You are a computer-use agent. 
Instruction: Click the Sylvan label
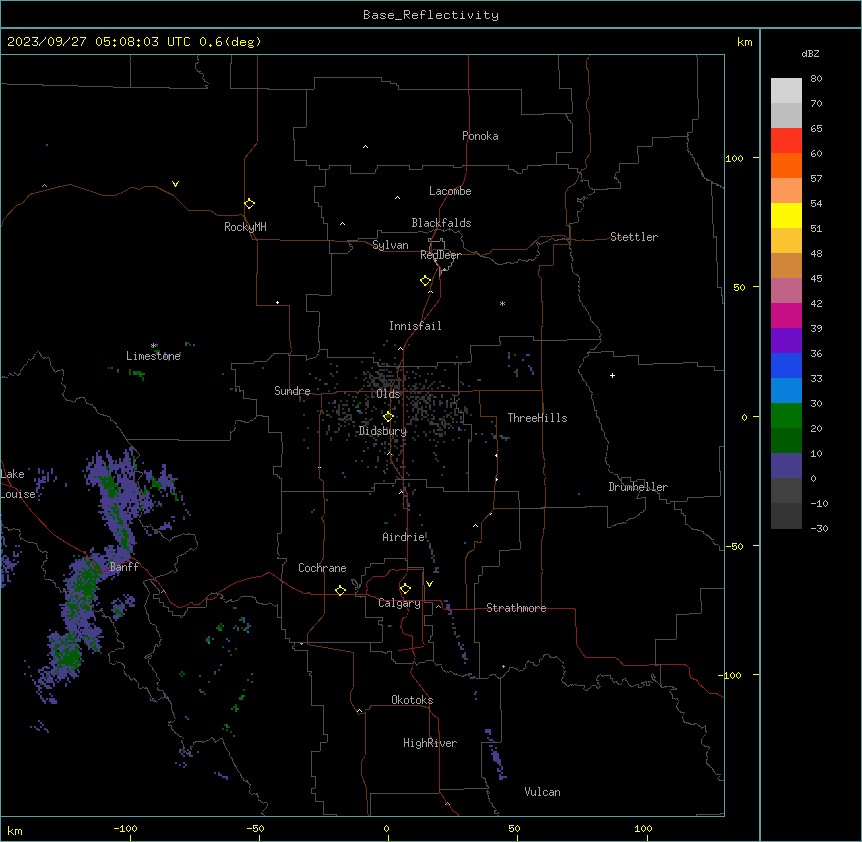390,245
